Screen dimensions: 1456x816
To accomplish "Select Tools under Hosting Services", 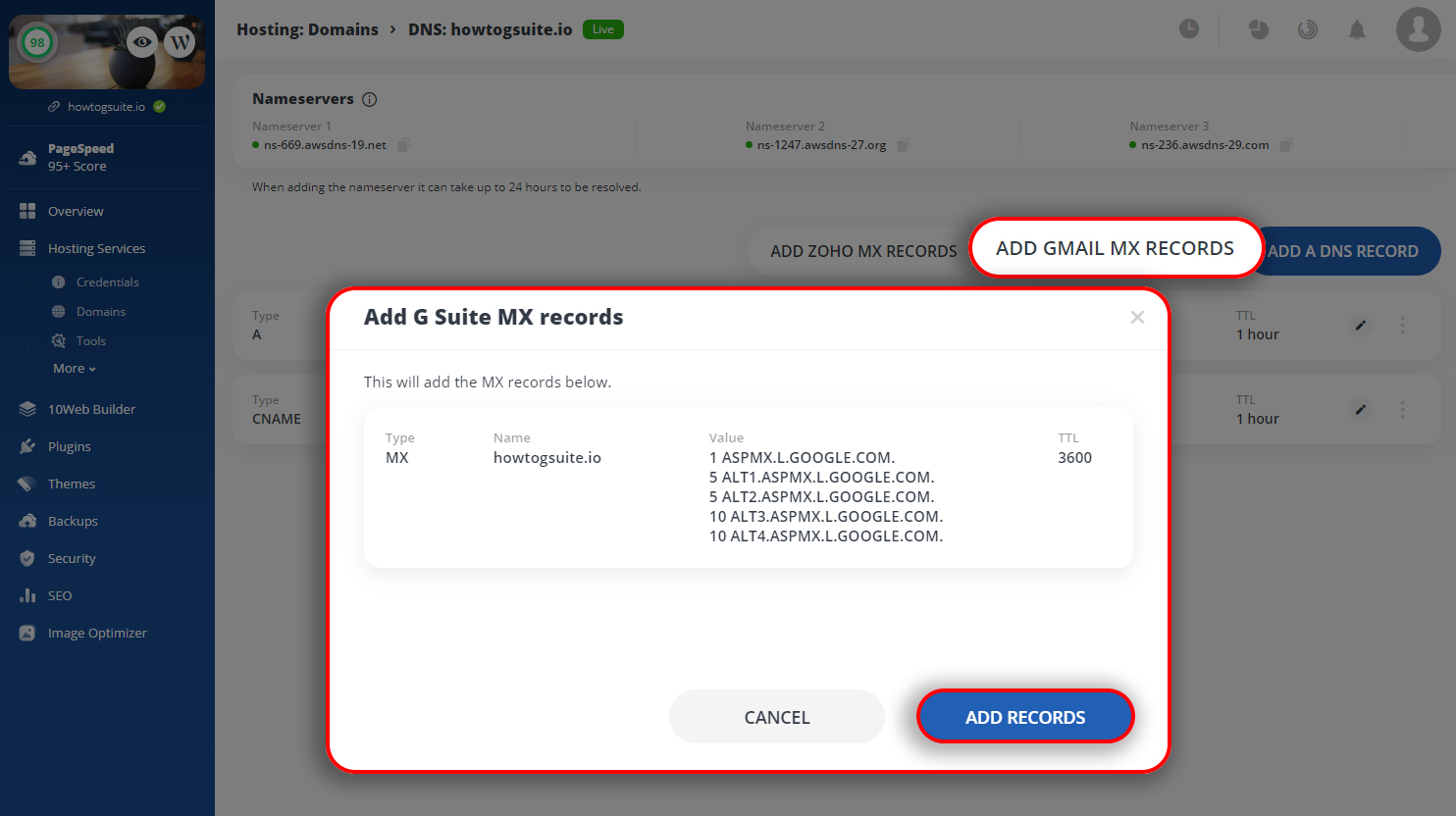I will pyautogui.click(x=91, y=340).
